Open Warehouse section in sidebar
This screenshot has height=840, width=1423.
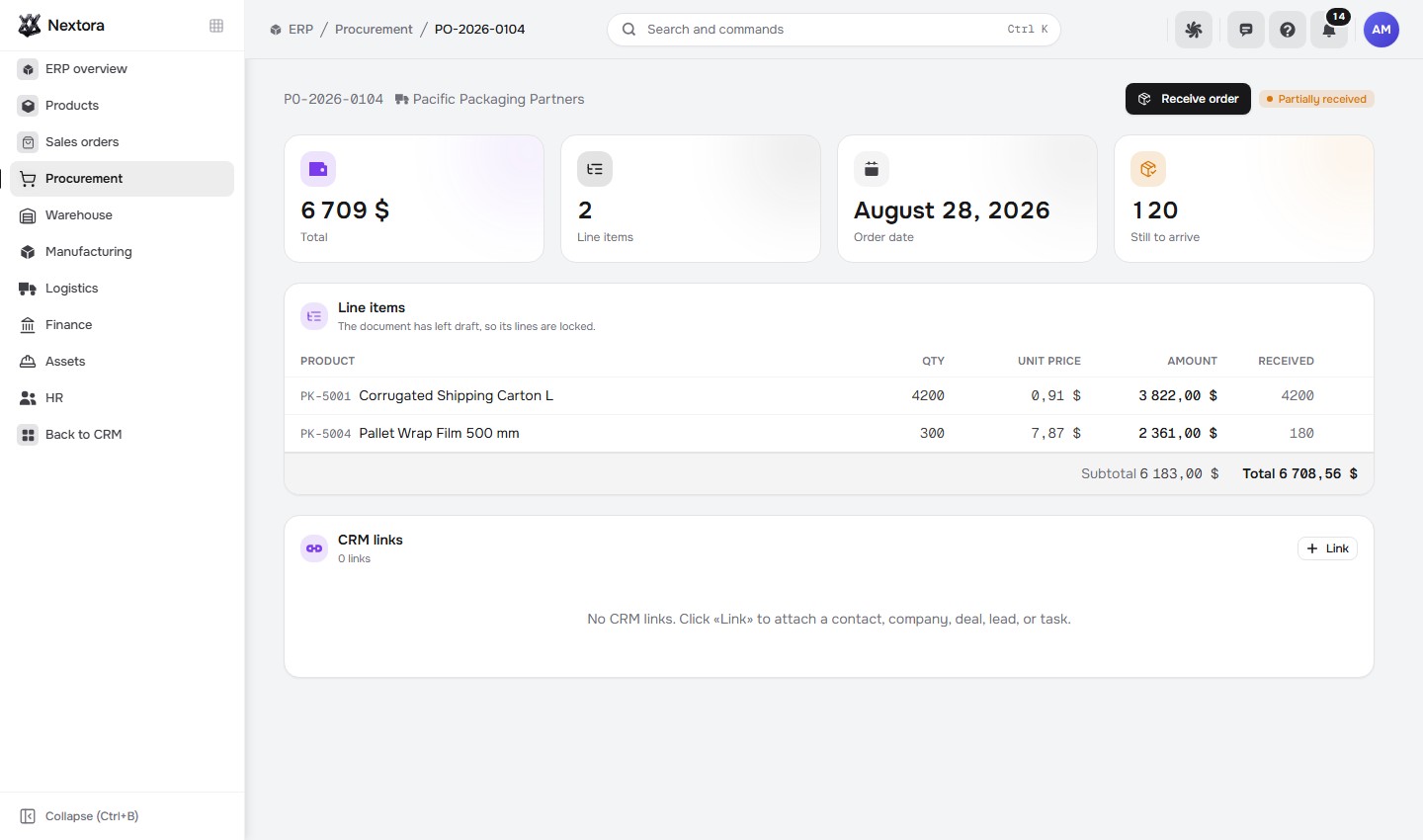(123, 215)
